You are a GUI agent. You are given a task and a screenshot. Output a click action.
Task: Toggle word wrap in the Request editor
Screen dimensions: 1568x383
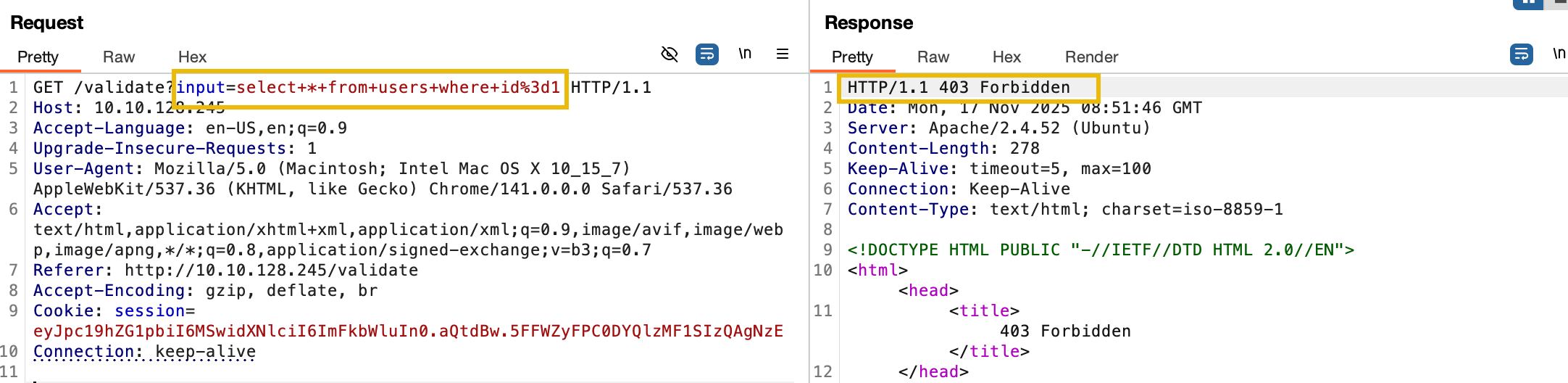(x=707, y=54)
